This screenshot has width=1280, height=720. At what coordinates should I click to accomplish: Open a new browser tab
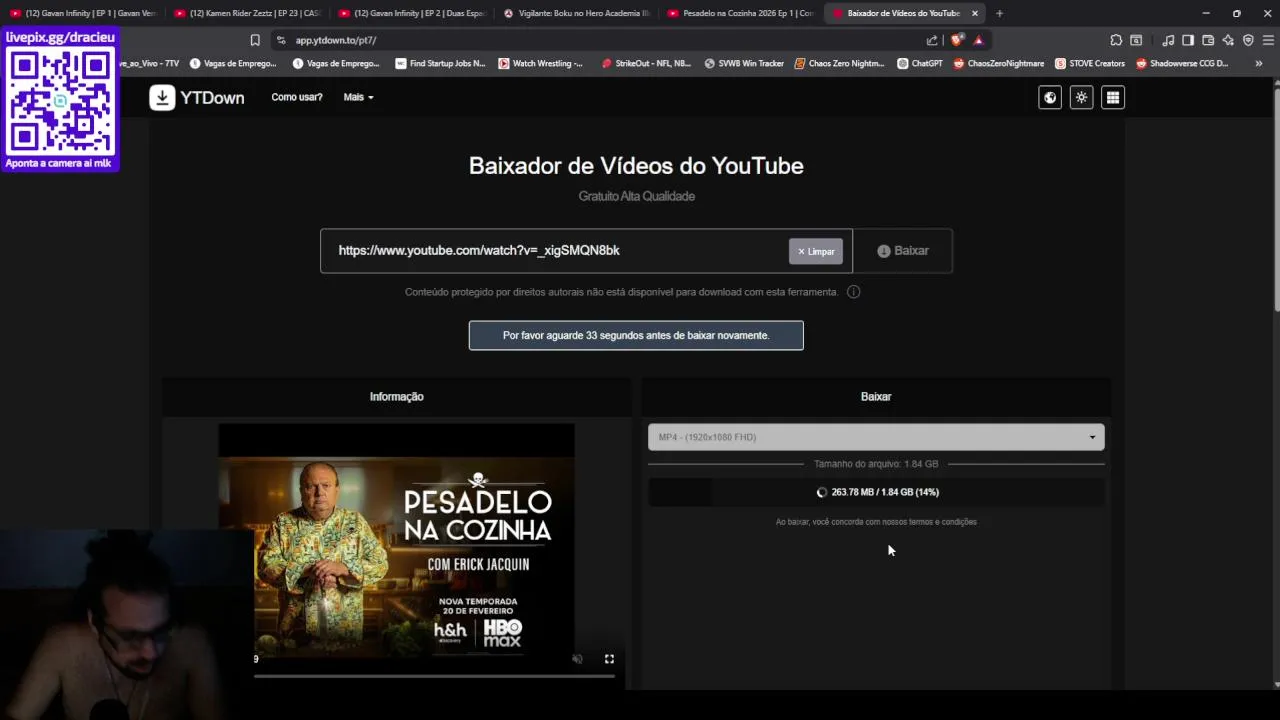999,13
